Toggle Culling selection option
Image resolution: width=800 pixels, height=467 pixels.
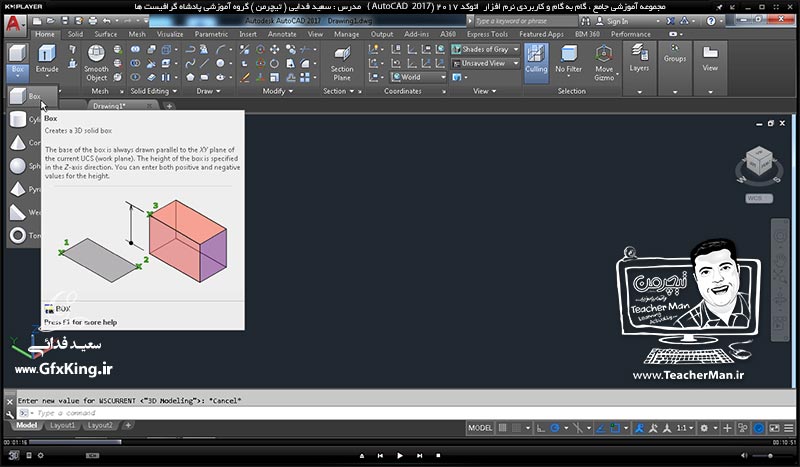click(536, 62)
